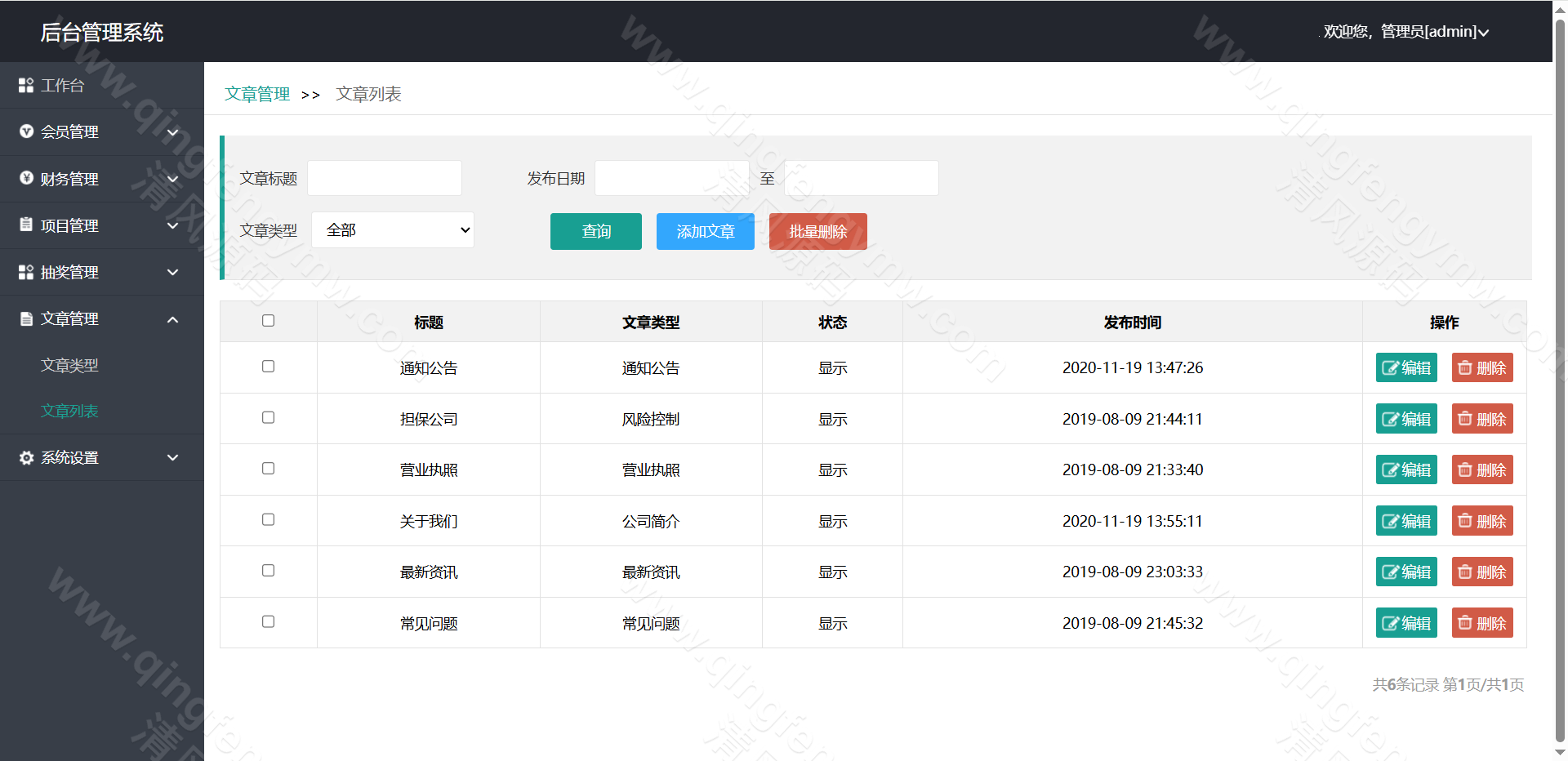This screenshot has height=761, width=1568.
Task: Check the checkbox for 最新资讯 row
Action: click(x=268, y=571)
